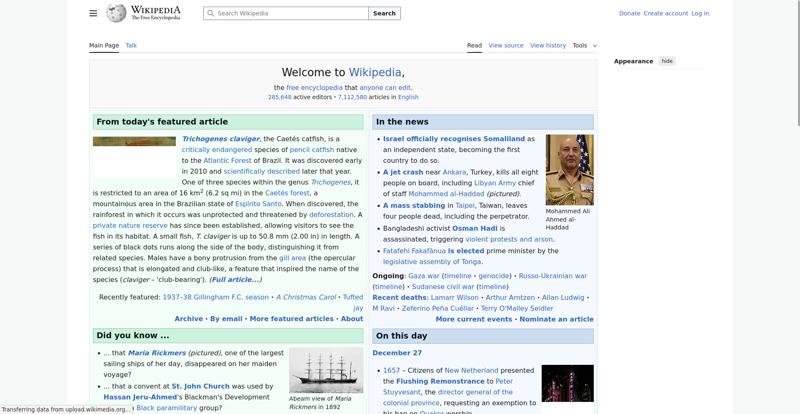Open the Log in link
The image size is (800, 414).
coord(700,14)
